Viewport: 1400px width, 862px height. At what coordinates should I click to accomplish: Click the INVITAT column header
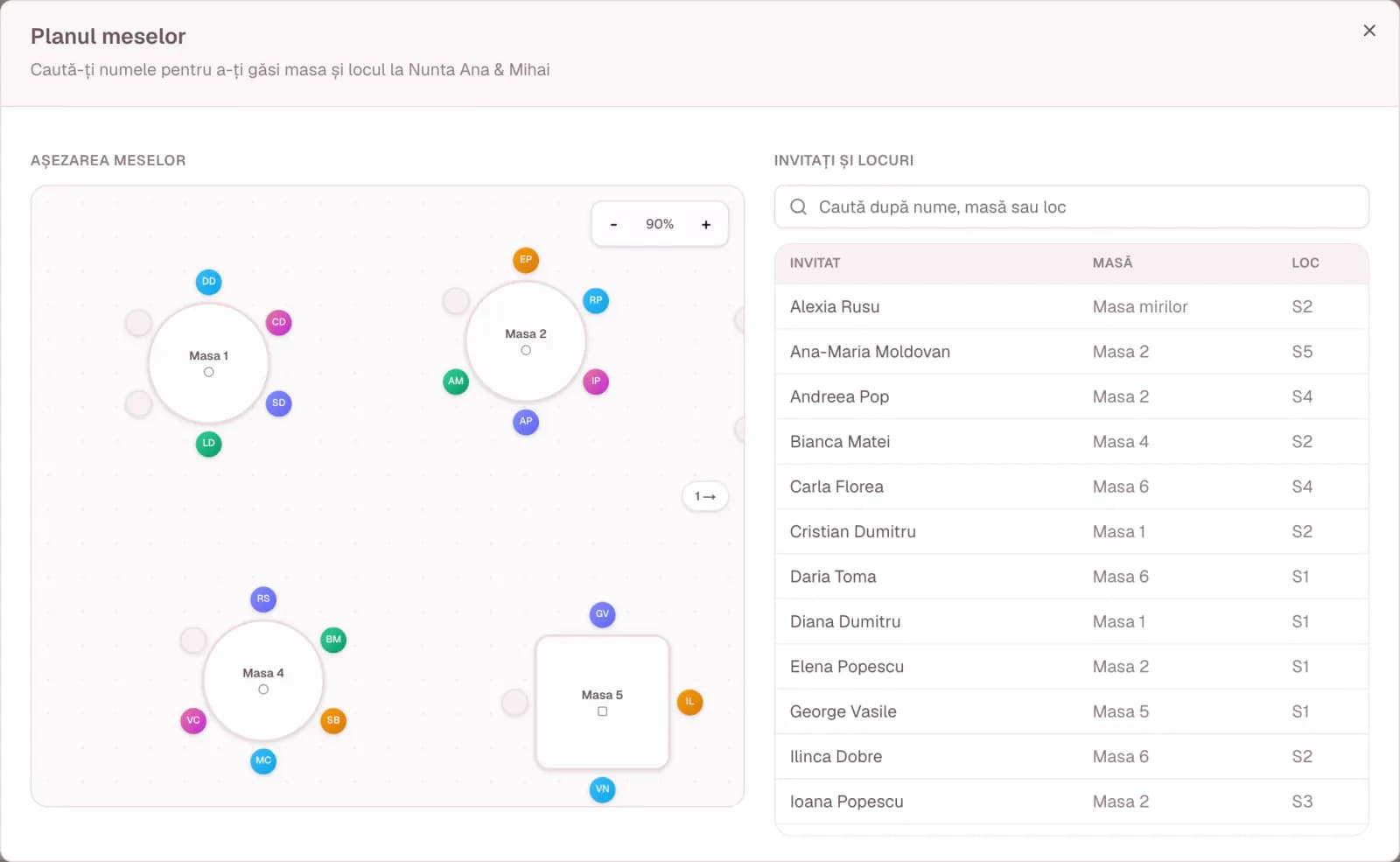coord(815,263)
